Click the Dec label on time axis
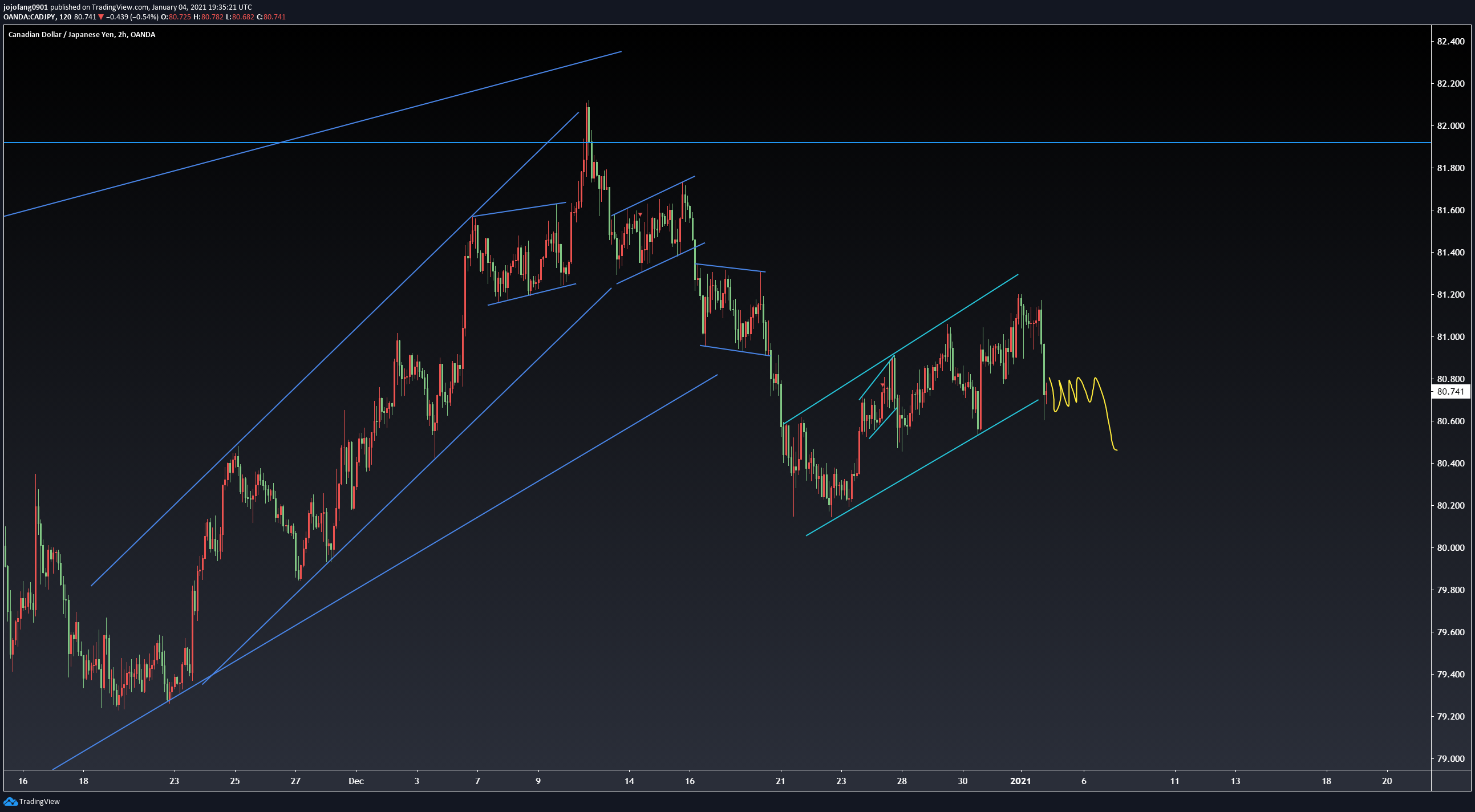 356,781
